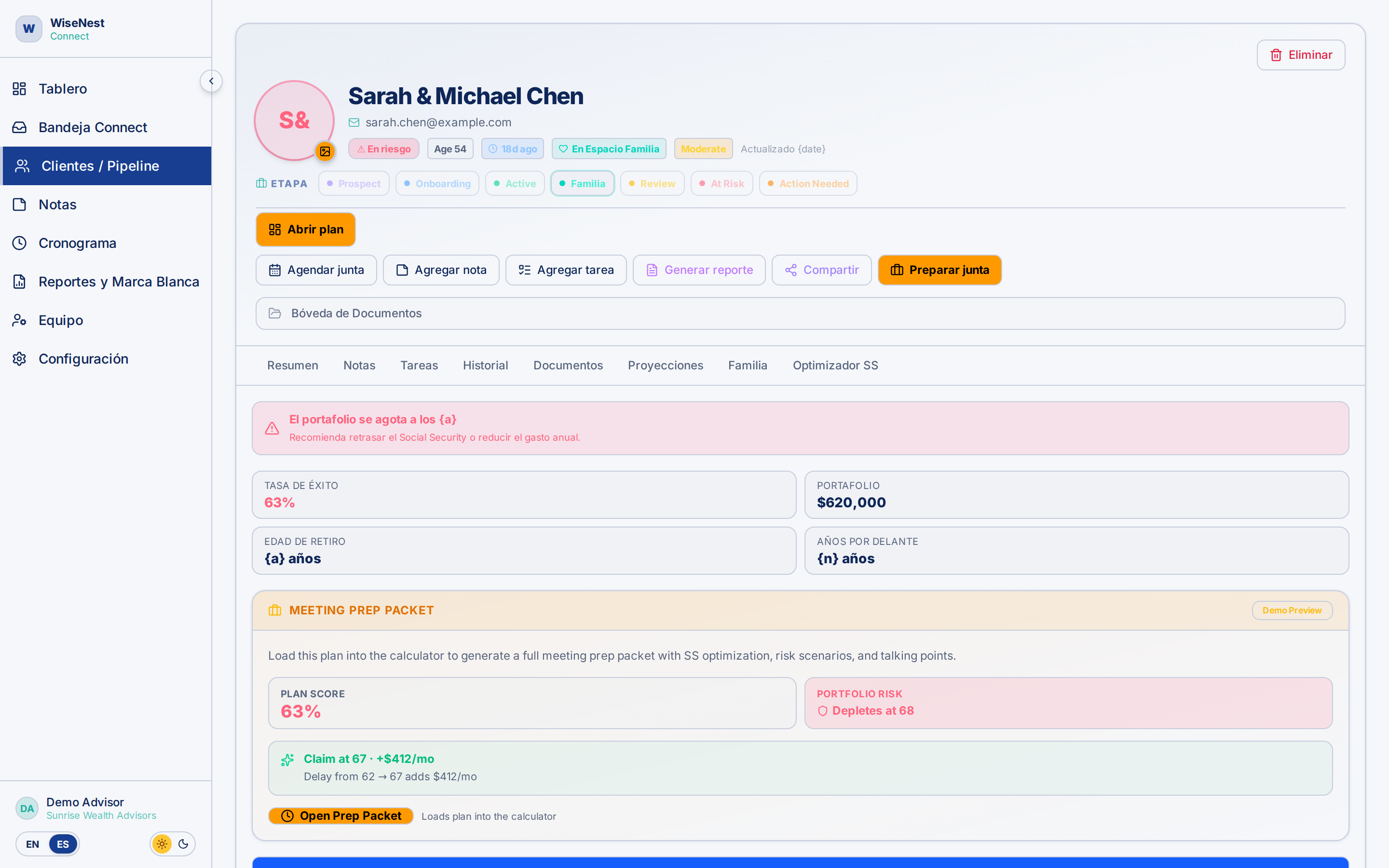Open the Proyecciones tab
Image resolution: width=1389 pixels, height=868 pixels.
click(x=665, y=365)
